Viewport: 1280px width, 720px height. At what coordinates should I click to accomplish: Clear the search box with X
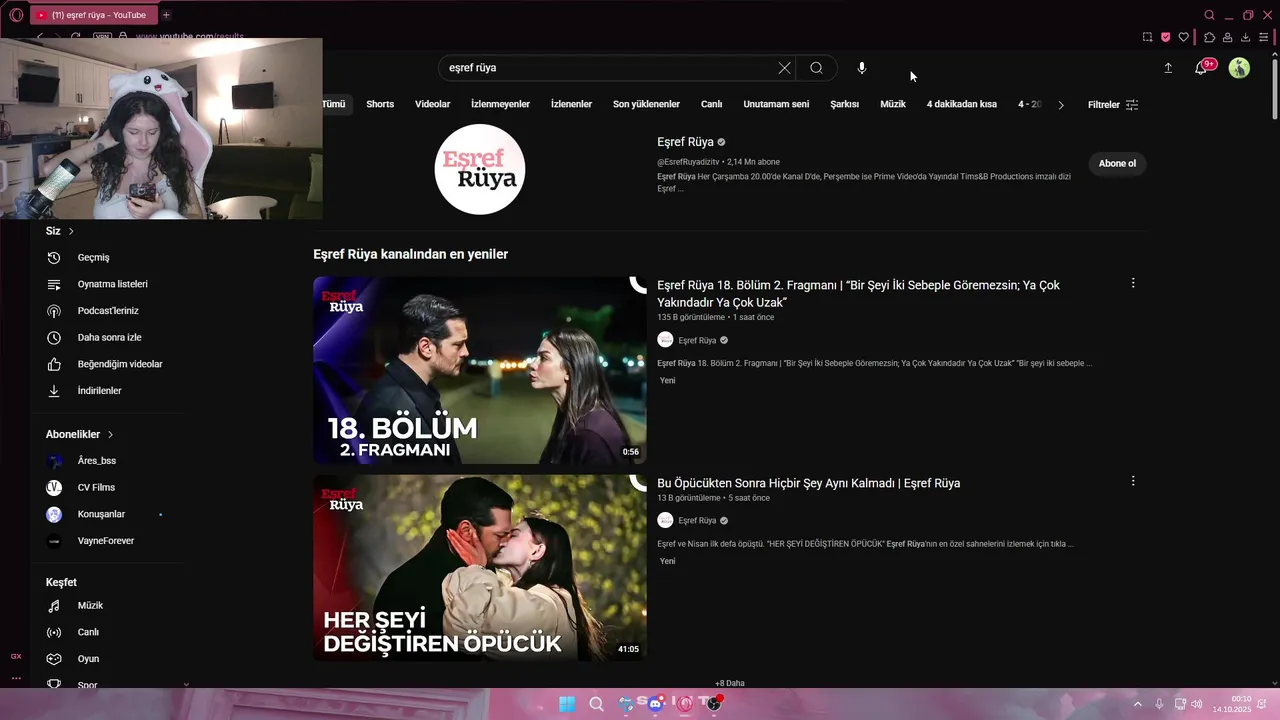tap(784, 68)
